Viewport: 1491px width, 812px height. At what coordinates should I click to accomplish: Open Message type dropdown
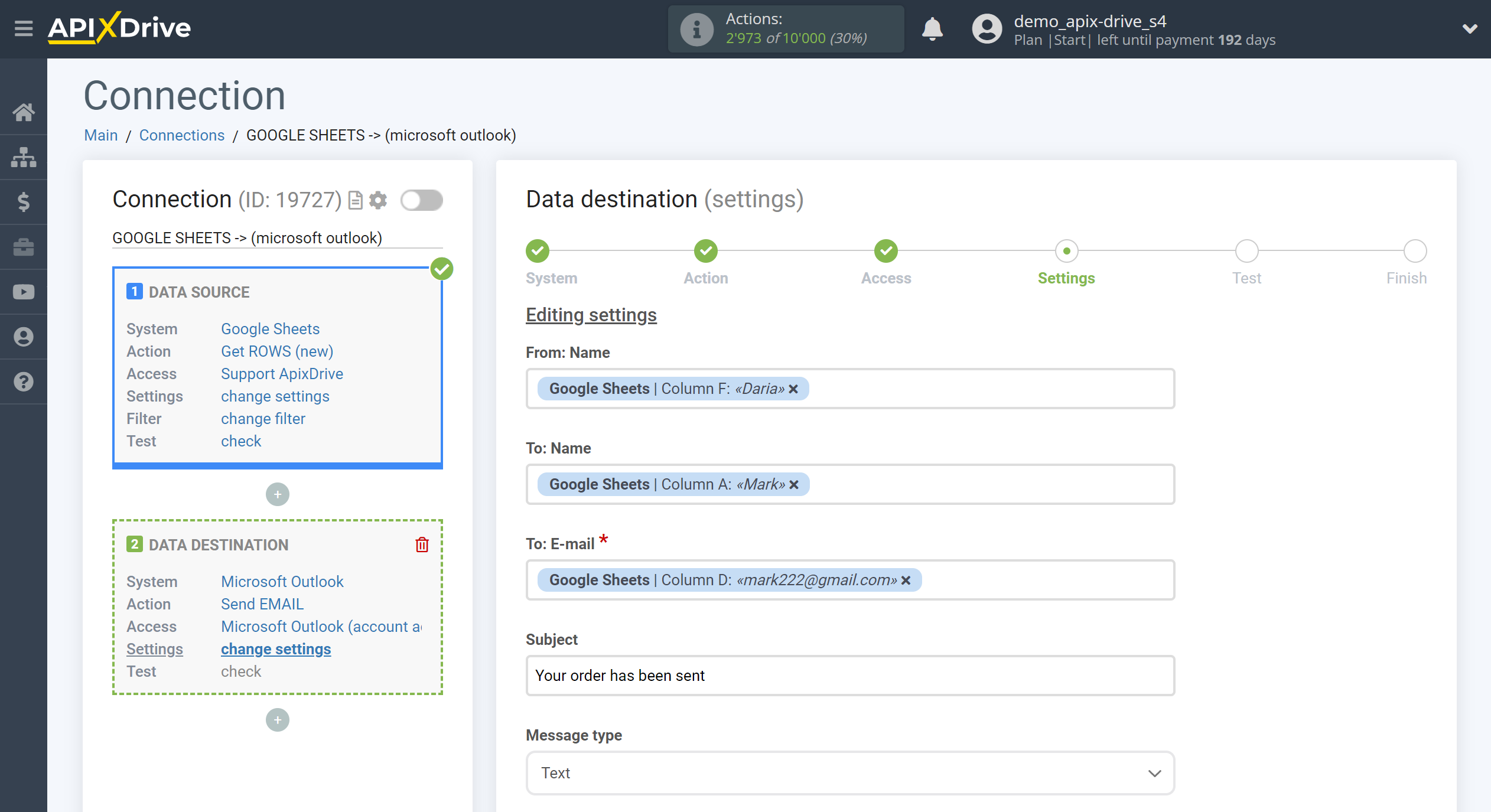(x=850, y=773)
